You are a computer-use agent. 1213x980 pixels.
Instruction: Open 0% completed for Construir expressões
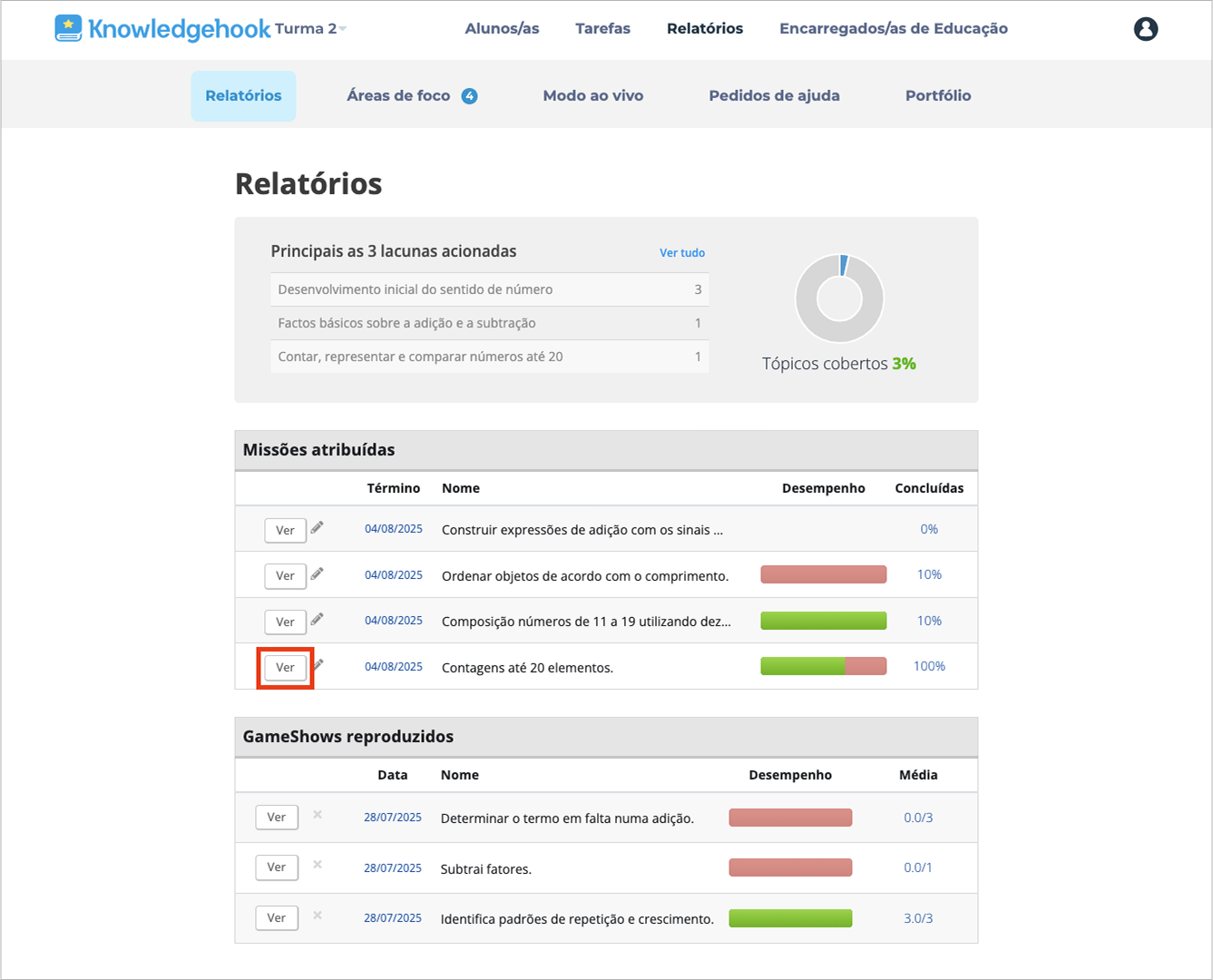929,529
